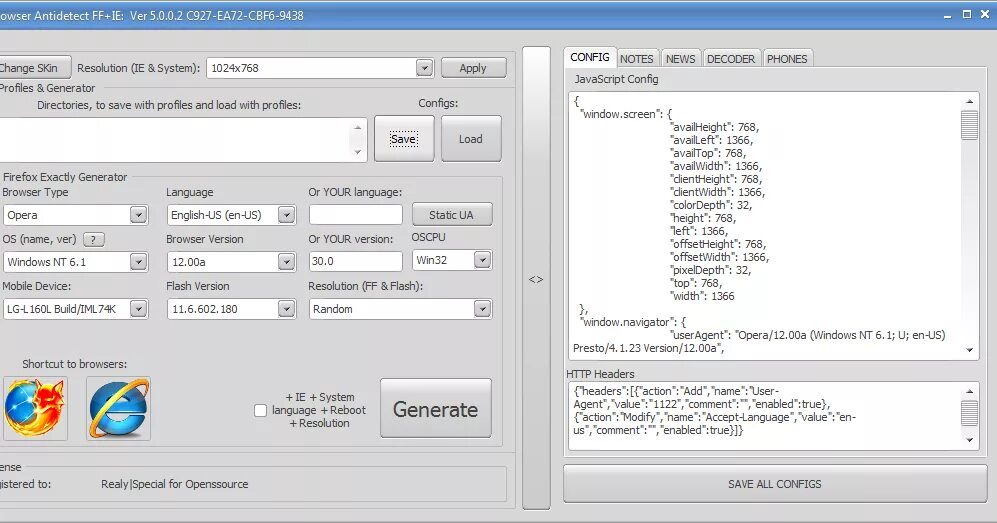
Task: Click the Apply resolution button
Action: [473, 68]
